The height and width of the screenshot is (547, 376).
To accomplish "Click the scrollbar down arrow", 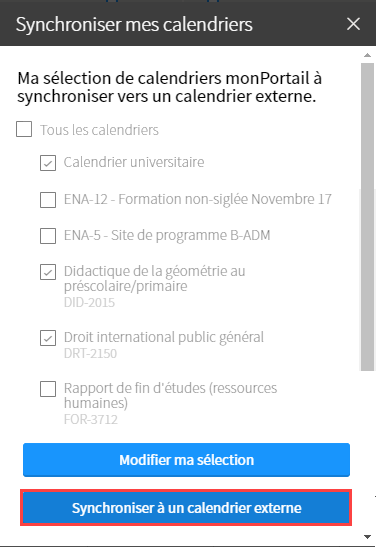I will [367, 537].
